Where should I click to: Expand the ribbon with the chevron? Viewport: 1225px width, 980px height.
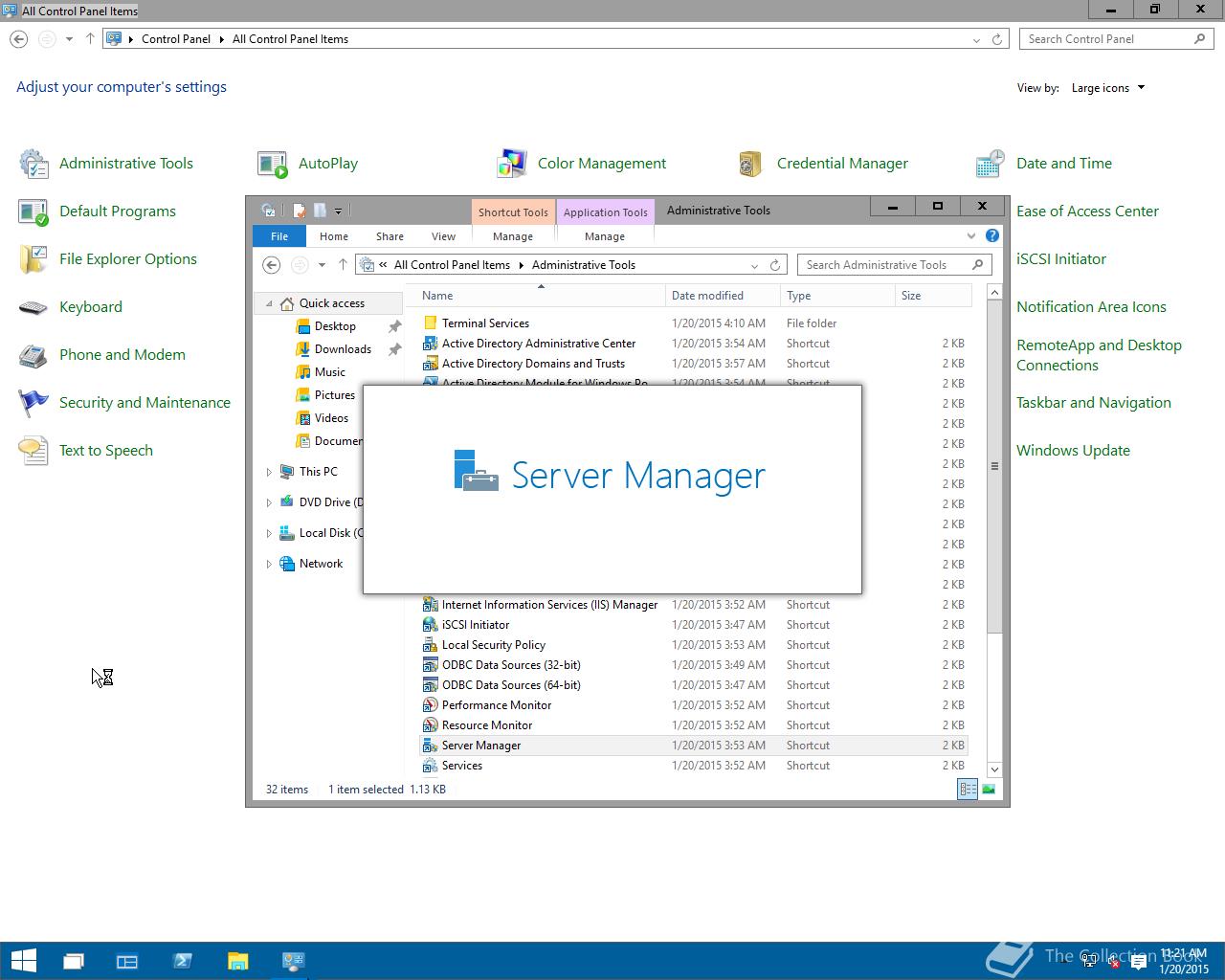click(971, 235)
